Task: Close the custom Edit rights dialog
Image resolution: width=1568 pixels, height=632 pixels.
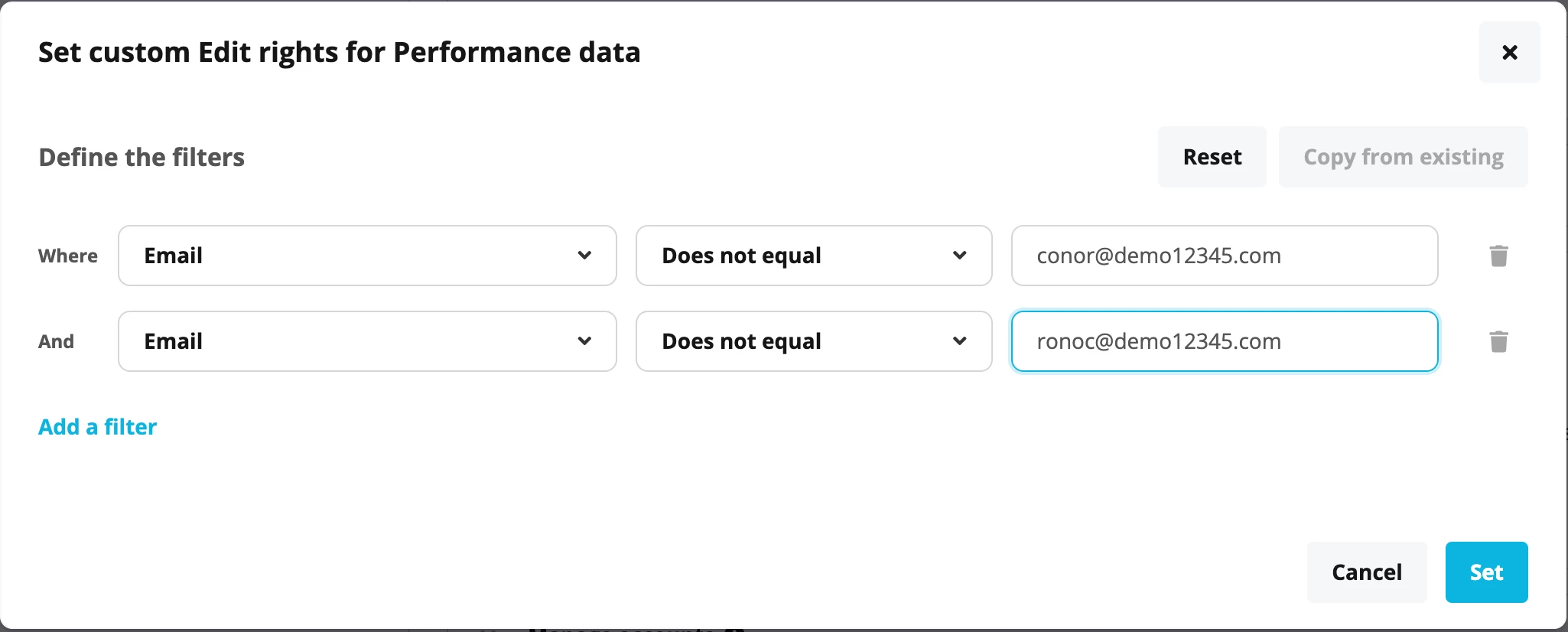Action: [x=1509, y=52]
